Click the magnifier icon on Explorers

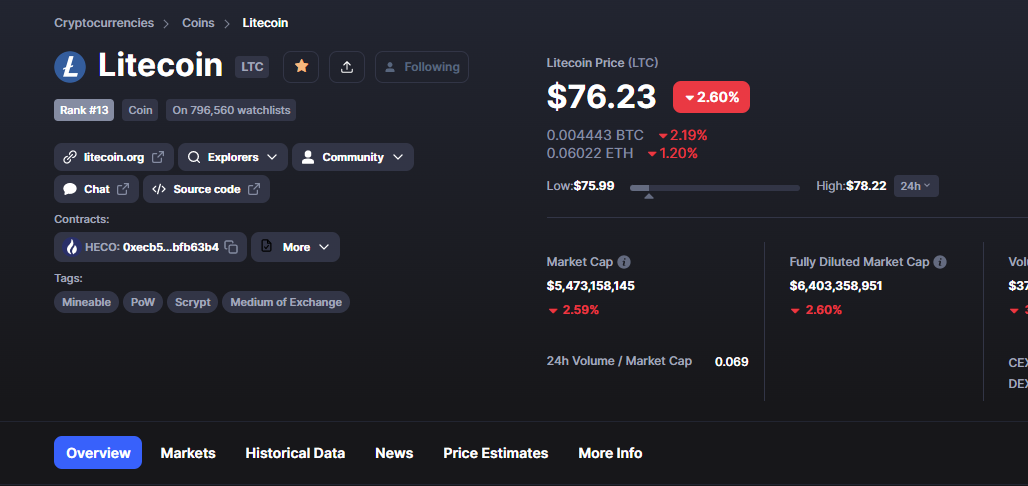[x=193, y=157]
